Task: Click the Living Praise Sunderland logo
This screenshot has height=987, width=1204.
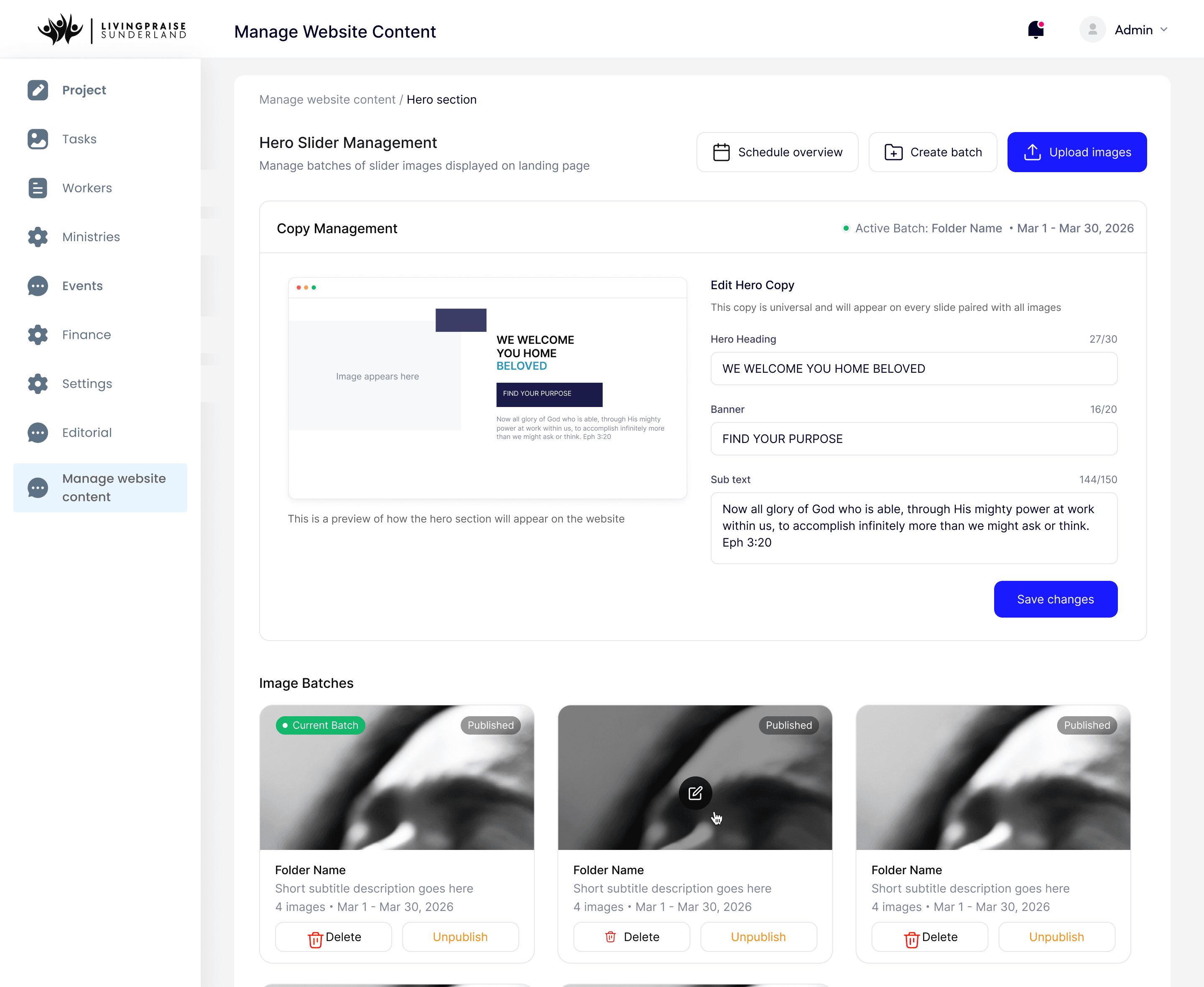Action: coord(112,30)
